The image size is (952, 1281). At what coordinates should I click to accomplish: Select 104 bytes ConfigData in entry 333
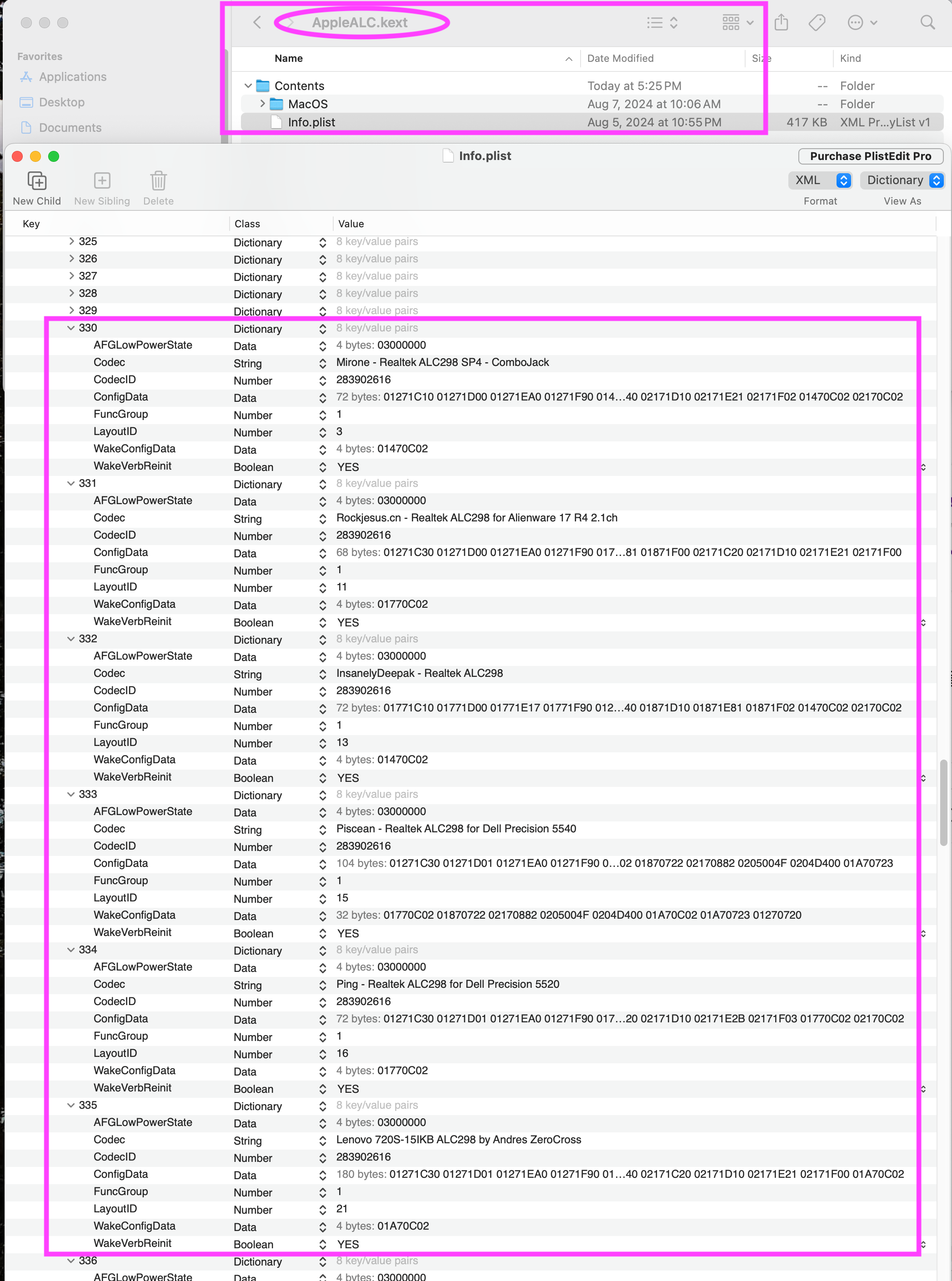(x=614, y=863)
